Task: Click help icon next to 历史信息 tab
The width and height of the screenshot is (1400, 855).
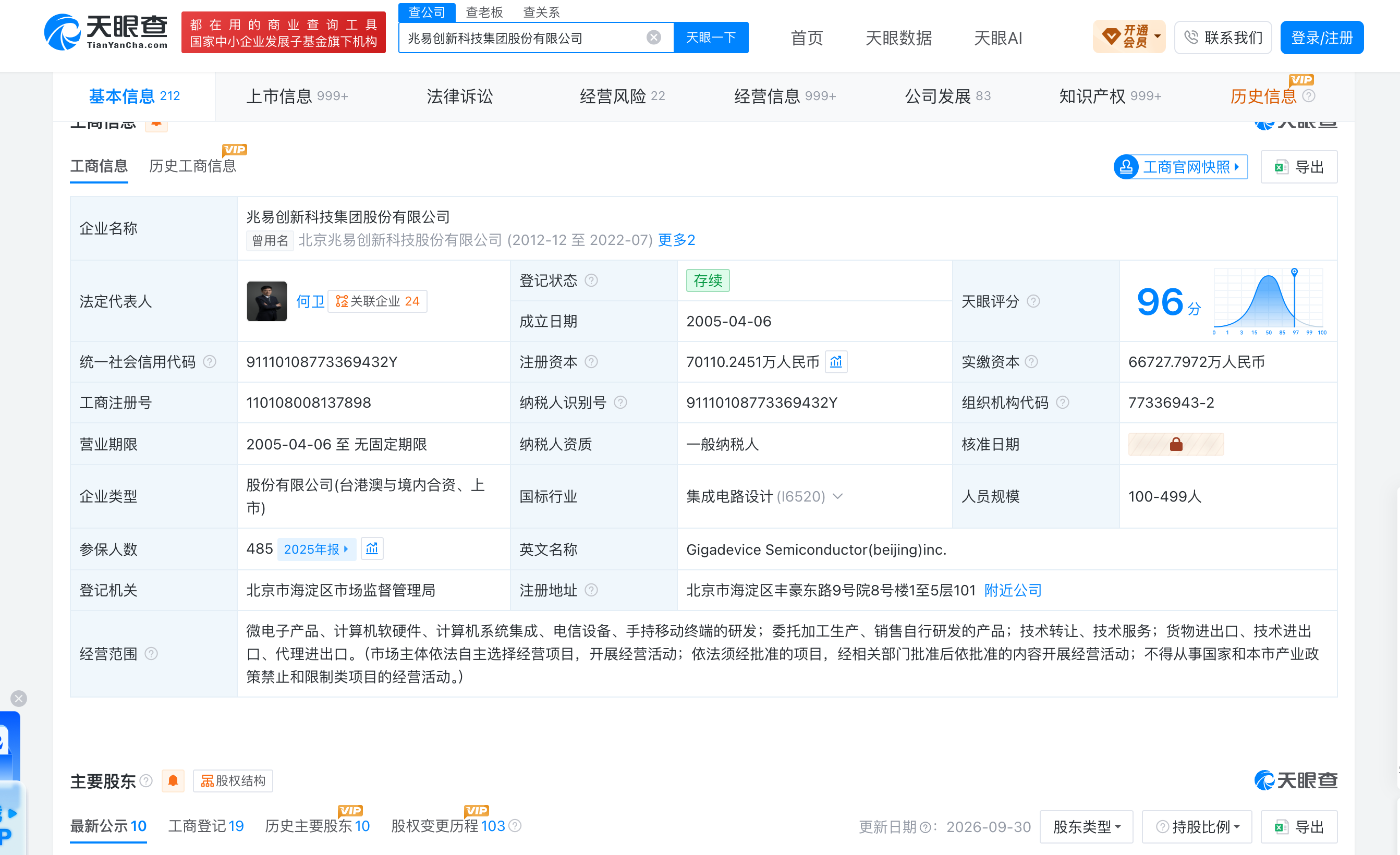Action: coord(1309,96)
